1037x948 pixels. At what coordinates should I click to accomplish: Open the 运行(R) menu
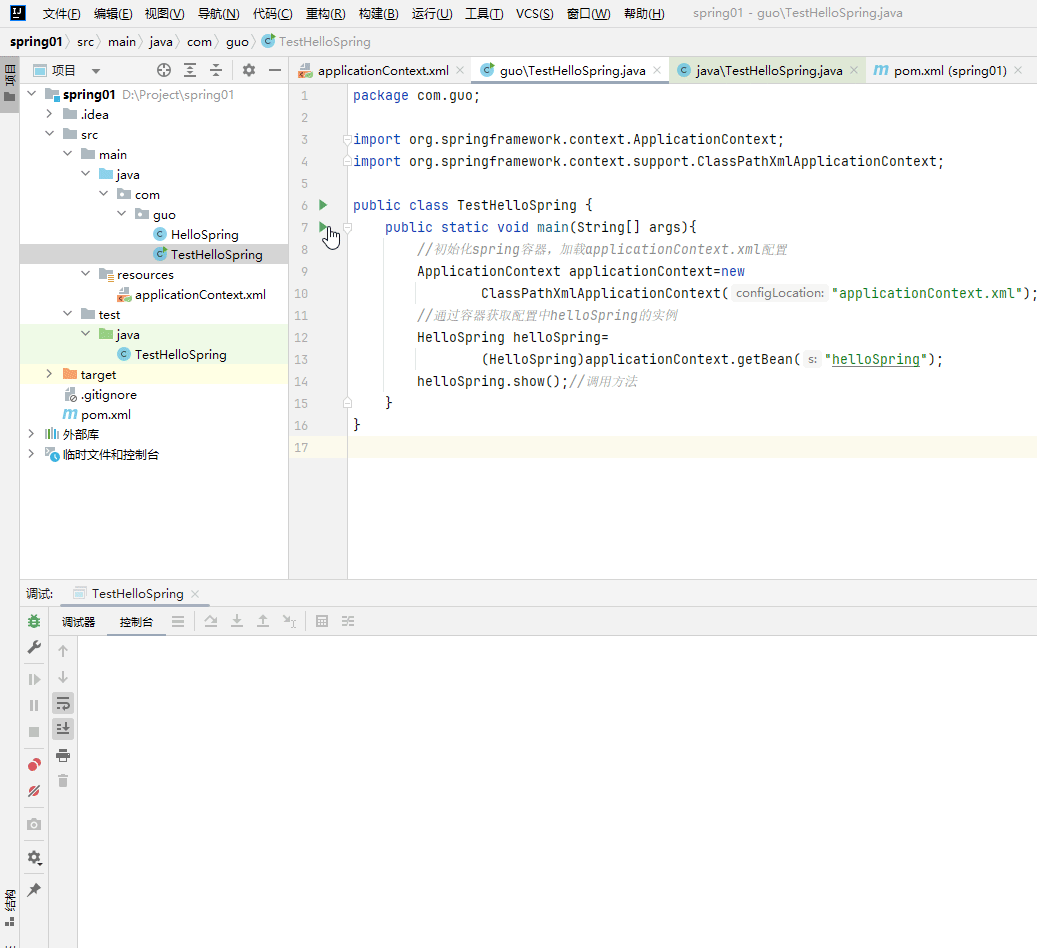(x=431, y=14)
